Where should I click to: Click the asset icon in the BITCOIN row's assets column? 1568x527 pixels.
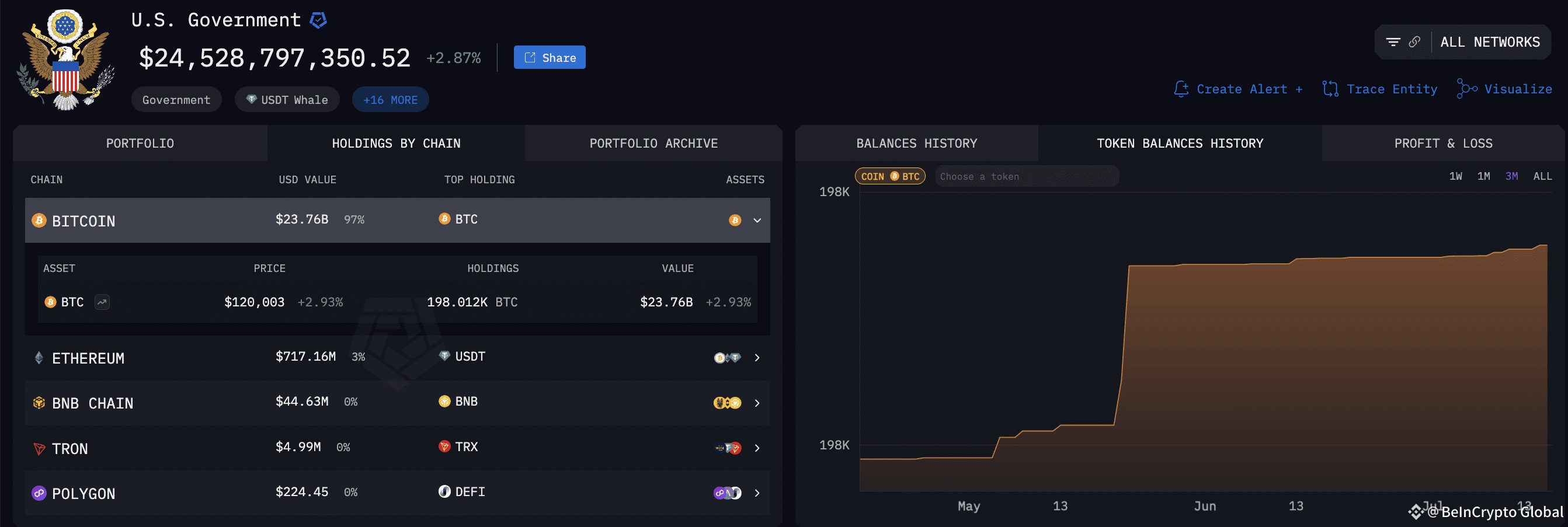(735, 220)
